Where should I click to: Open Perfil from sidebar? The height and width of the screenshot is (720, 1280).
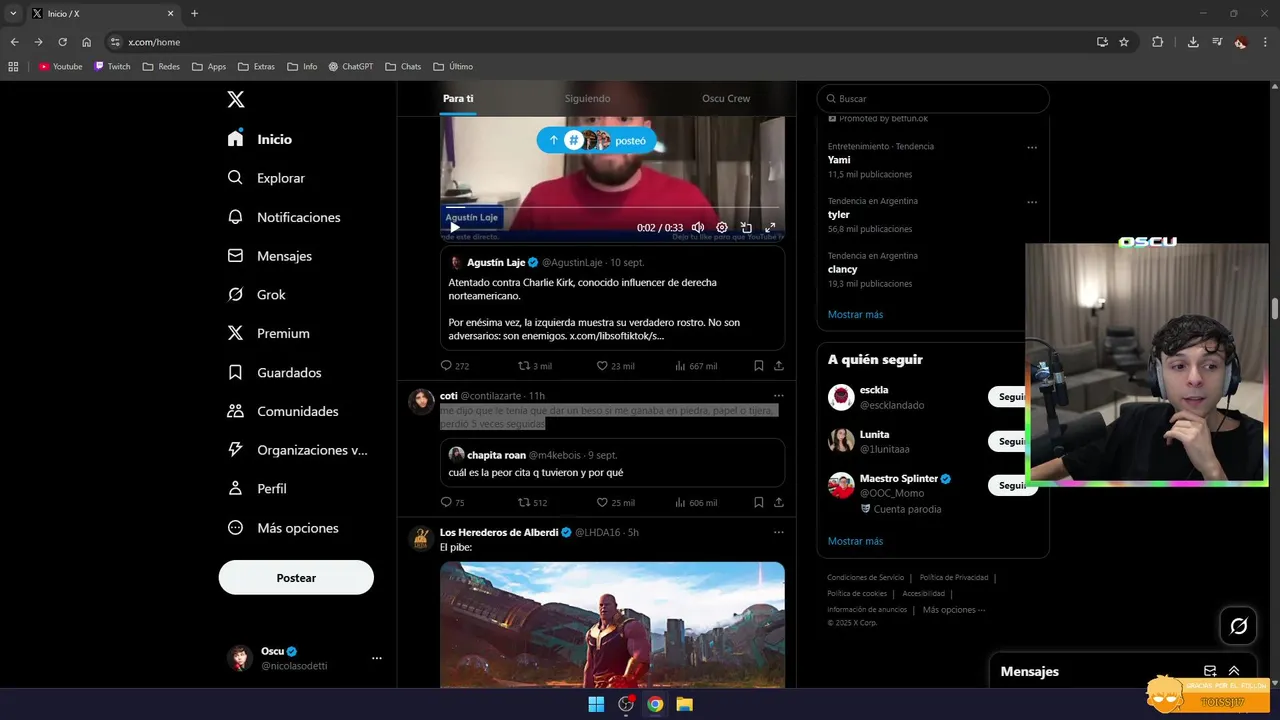click(x=257, y=489)
